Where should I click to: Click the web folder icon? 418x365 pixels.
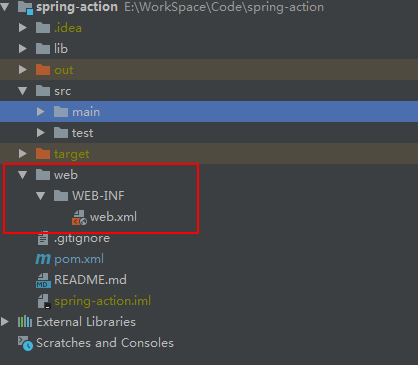(43, 175)
